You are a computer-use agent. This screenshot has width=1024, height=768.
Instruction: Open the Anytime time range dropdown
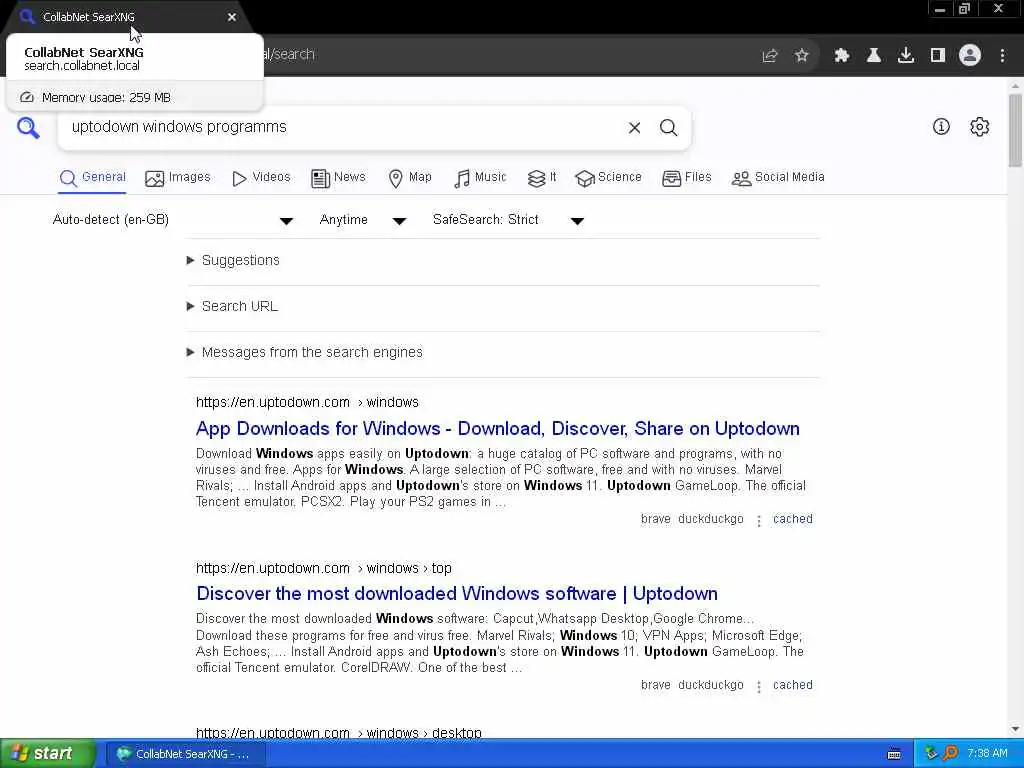[362, 220]
